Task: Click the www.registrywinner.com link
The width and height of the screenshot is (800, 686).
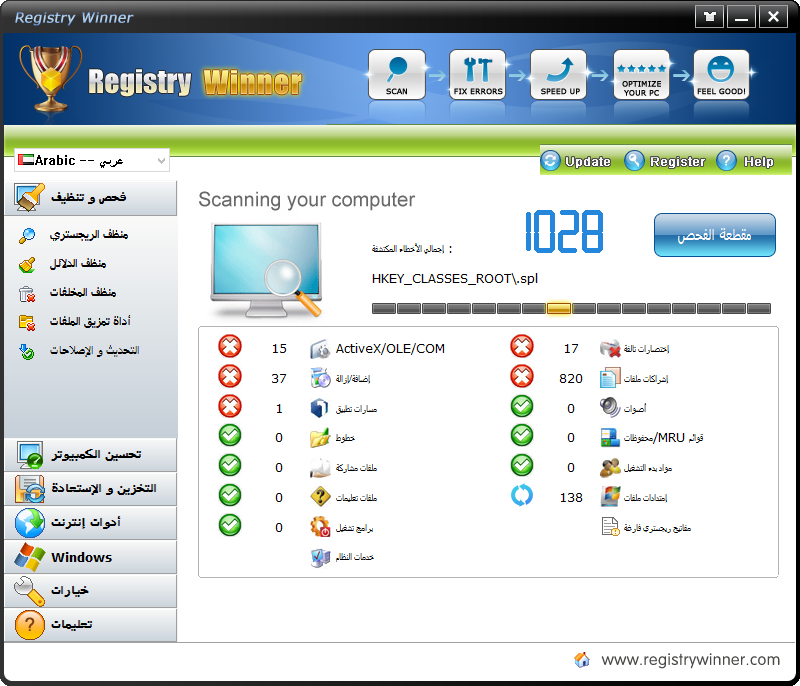Action: [690, 659]
